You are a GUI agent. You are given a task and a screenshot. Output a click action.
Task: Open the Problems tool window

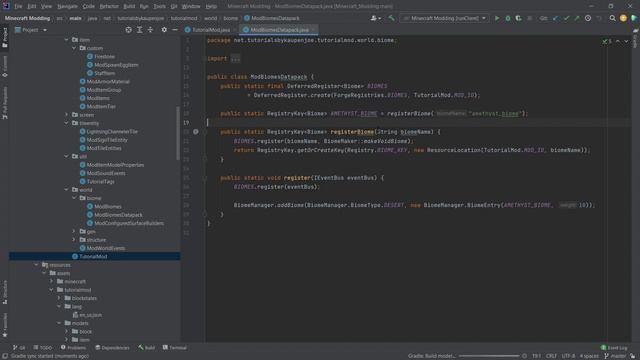coord(73,348)
